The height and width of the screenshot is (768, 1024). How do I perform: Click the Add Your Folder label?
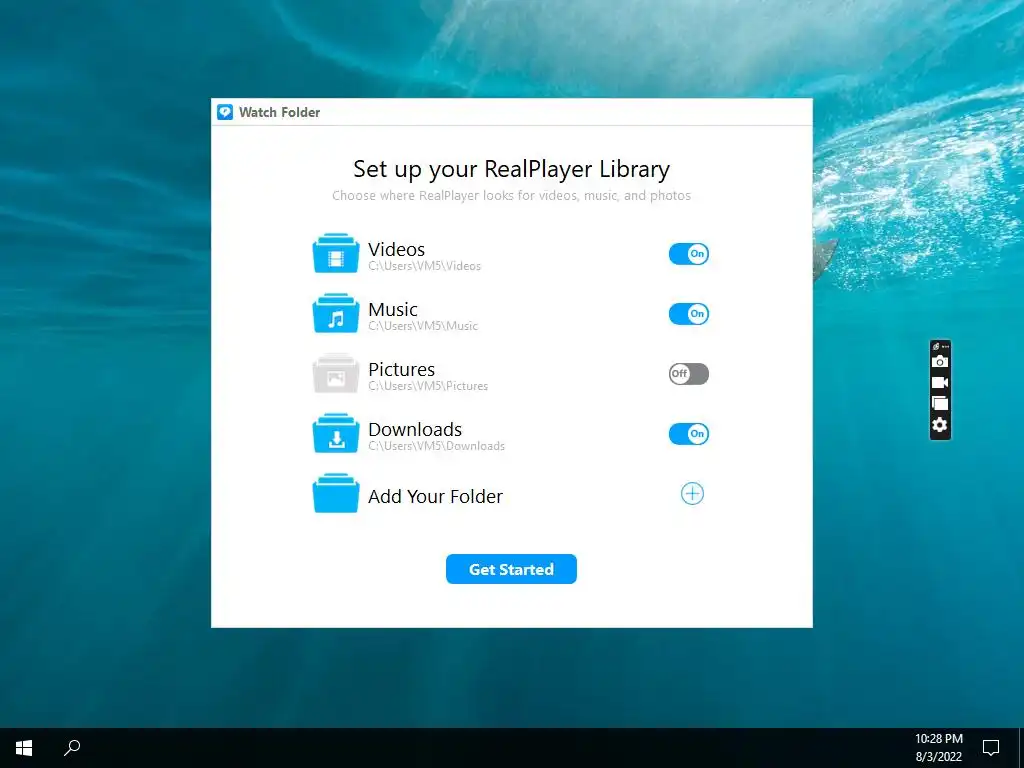[436, 496]
